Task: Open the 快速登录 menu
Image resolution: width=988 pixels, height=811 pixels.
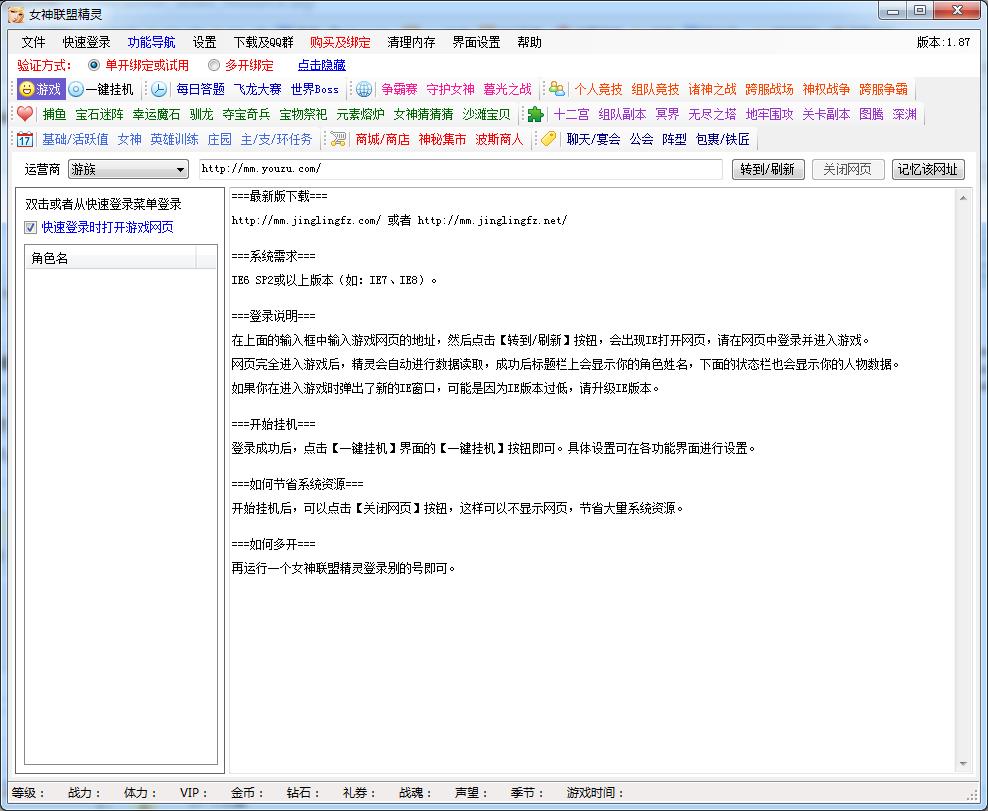Action: click(86, 42)
